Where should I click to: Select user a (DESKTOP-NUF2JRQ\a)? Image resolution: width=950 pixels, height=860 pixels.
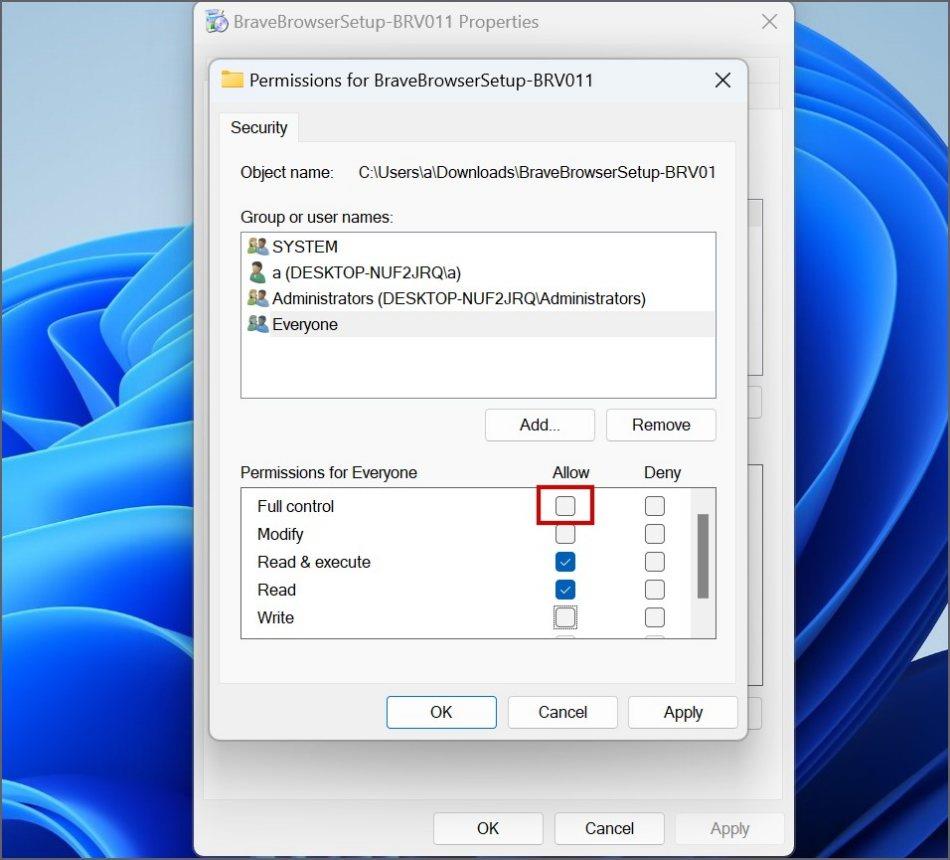[478, 272]
